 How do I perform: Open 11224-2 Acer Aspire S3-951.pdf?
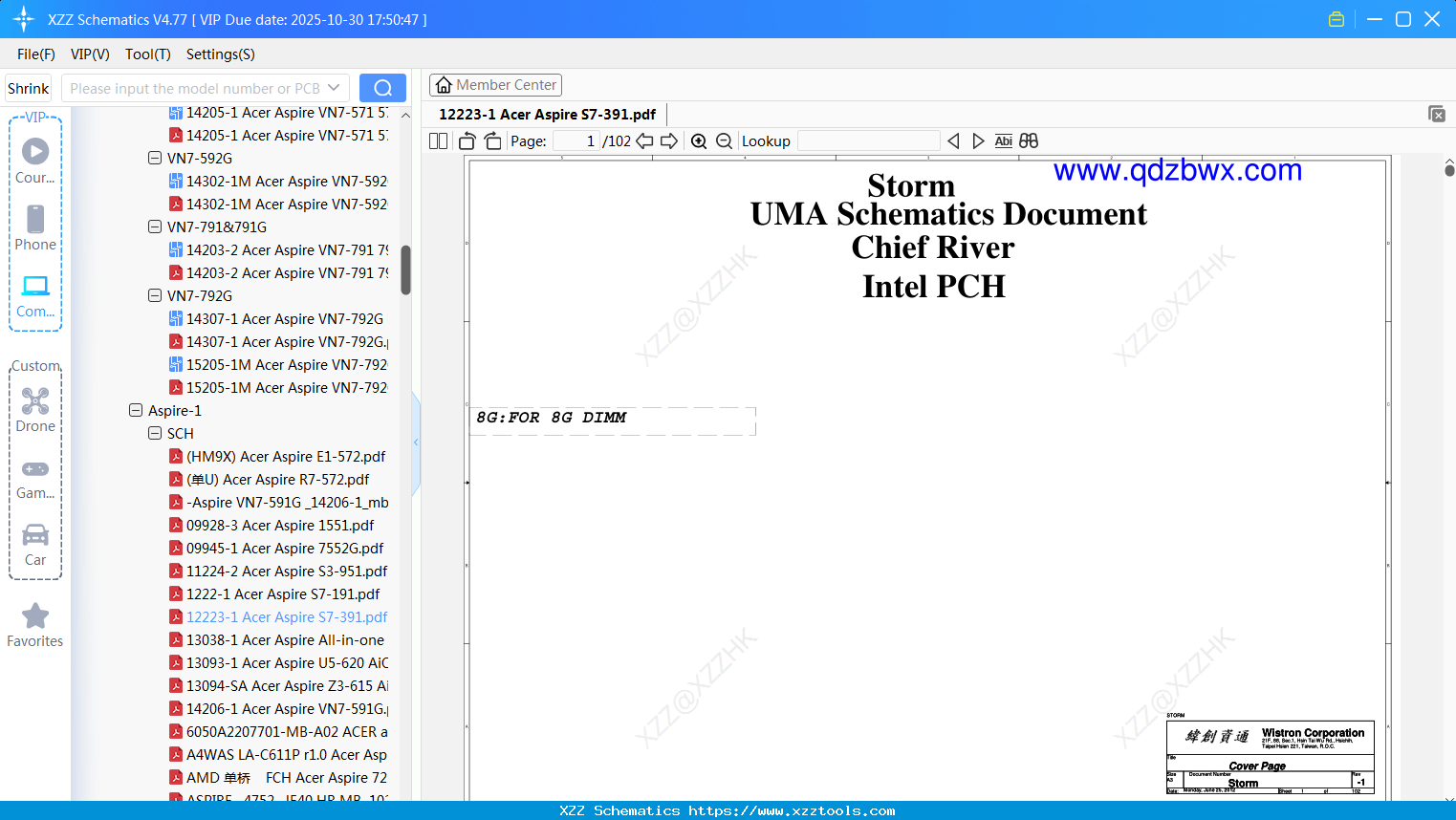tap(277, 571)
